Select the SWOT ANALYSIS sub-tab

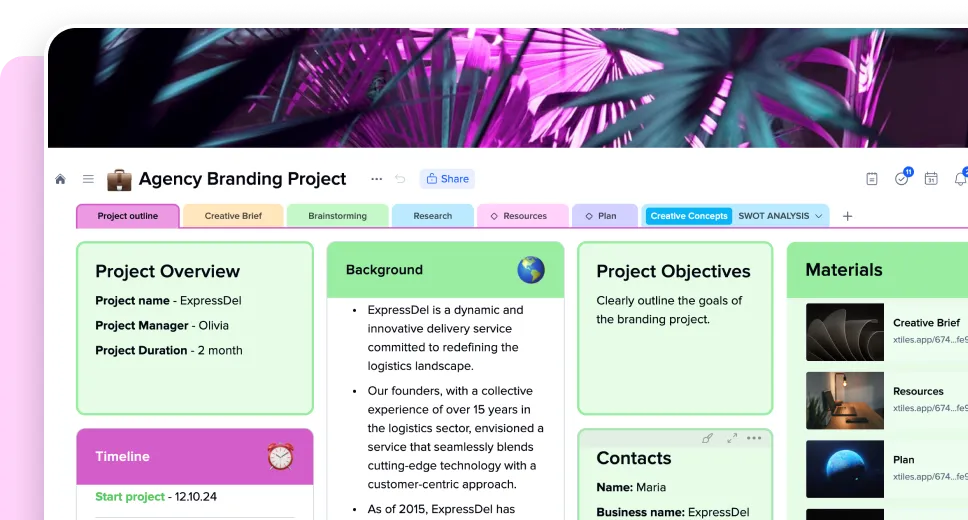click(774, 216)
